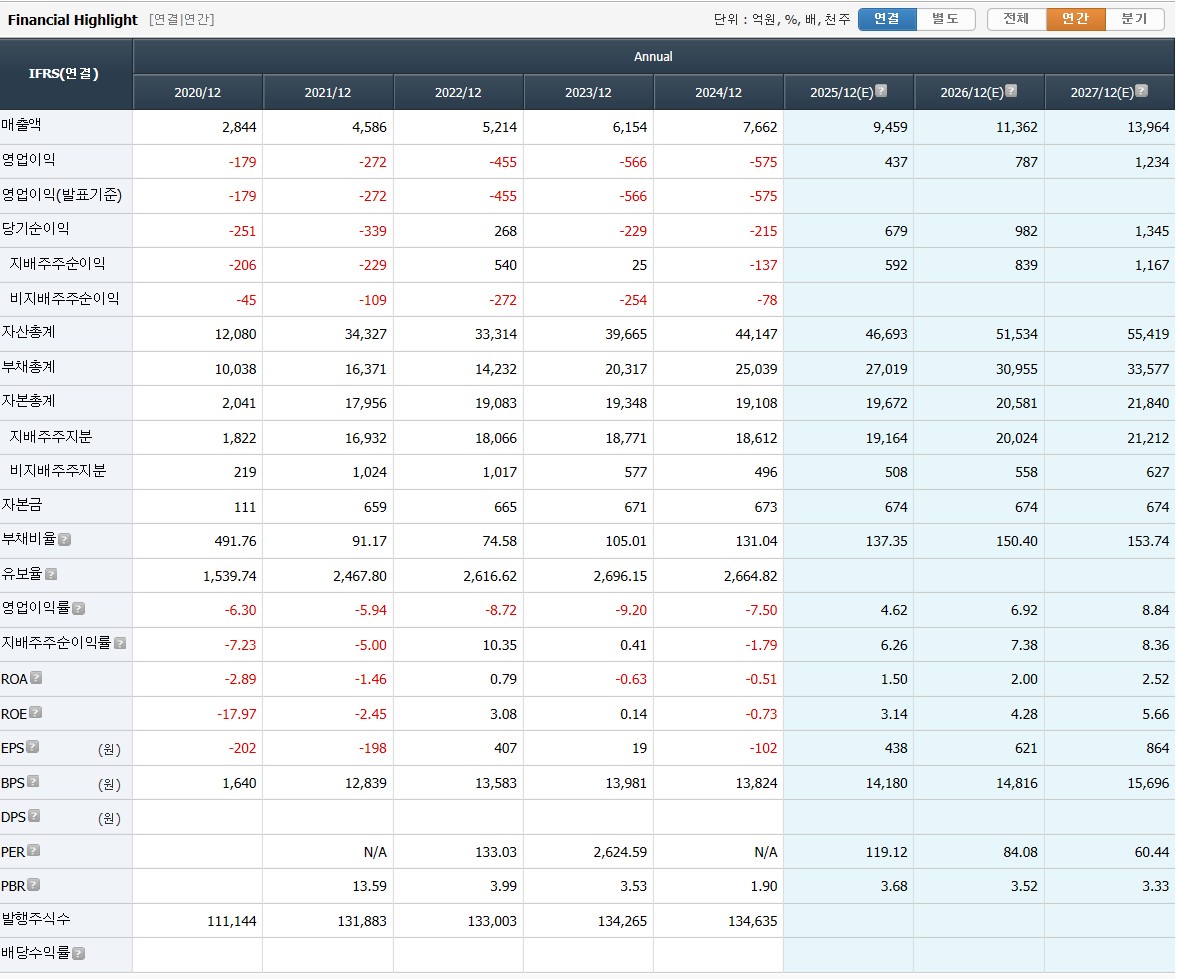Click question icon beside 부채비율
Image resolution: width=1178 pixels, height=979 pixels.
(x=65, y=539)
